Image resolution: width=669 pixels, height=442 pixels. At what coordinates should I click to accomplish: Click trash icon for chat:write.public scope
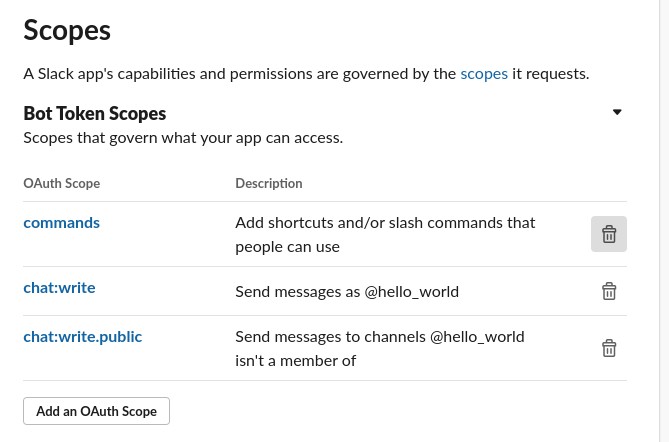(609, 348)
